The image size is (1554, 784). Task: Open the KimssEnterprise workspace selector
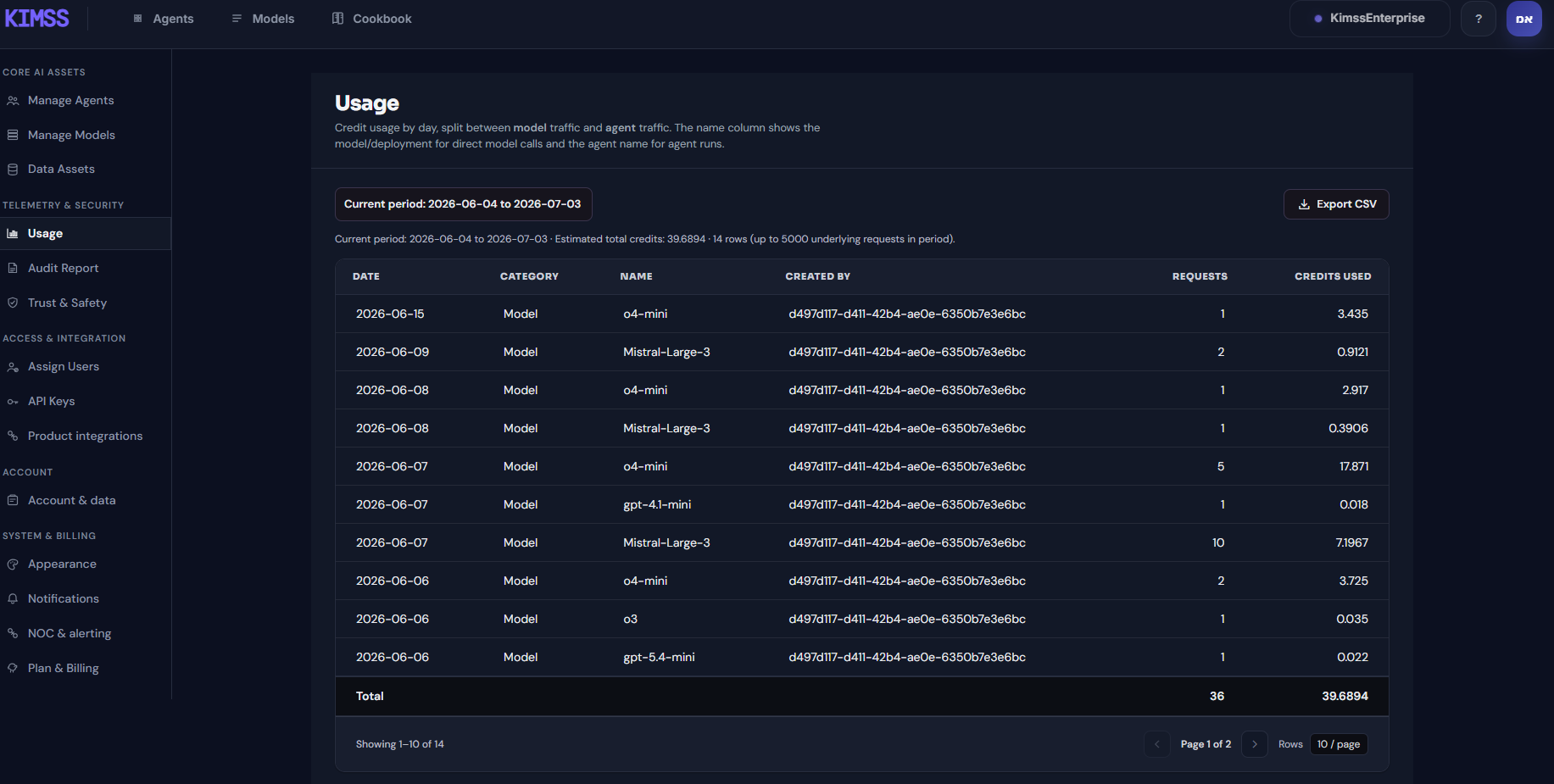[1369, 19]
